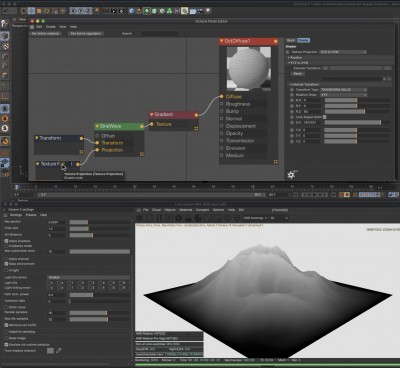Click the Toon shadow ambient color swatch
Screen dimensions: 400x368
point(50,351)
